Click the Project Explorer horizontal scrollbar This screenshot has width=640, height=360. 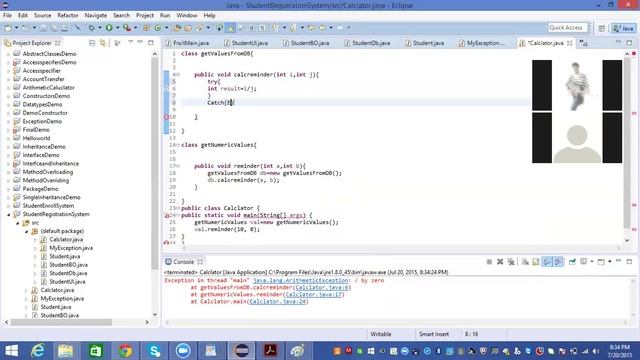pos(61,322)
